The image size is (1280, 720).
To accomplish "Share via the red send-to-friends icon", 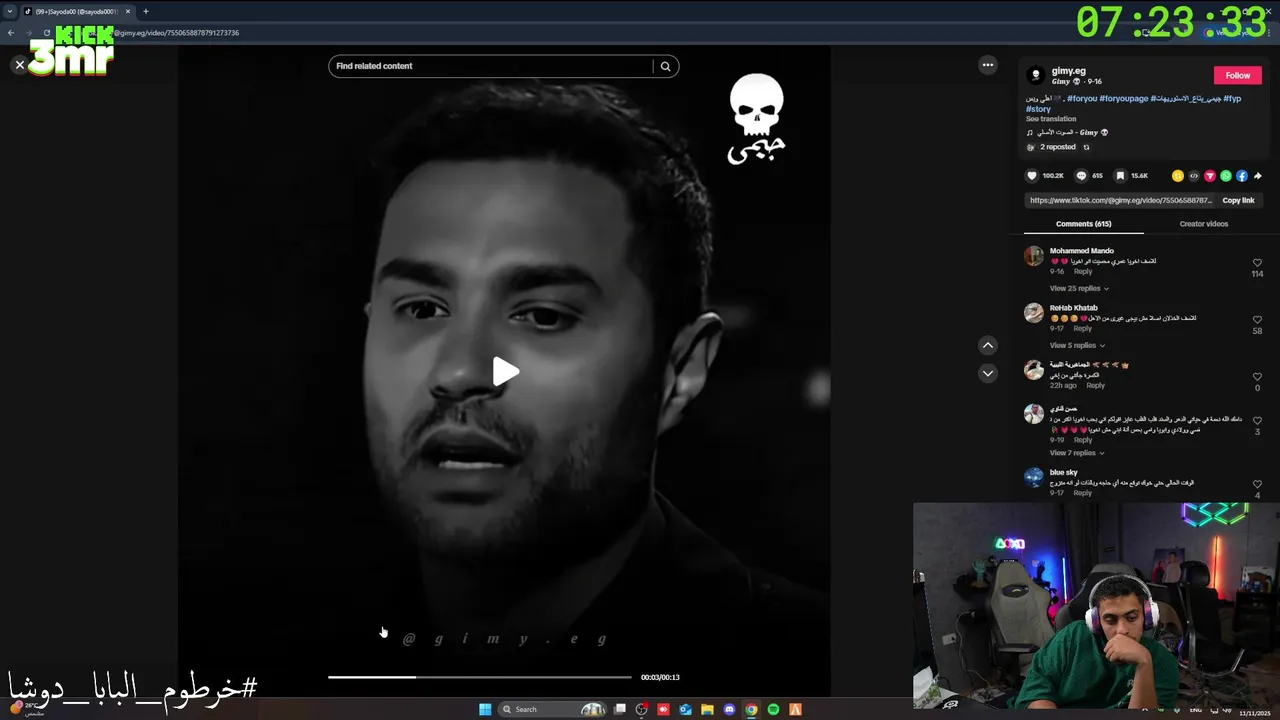I will tap(1210, 176).
